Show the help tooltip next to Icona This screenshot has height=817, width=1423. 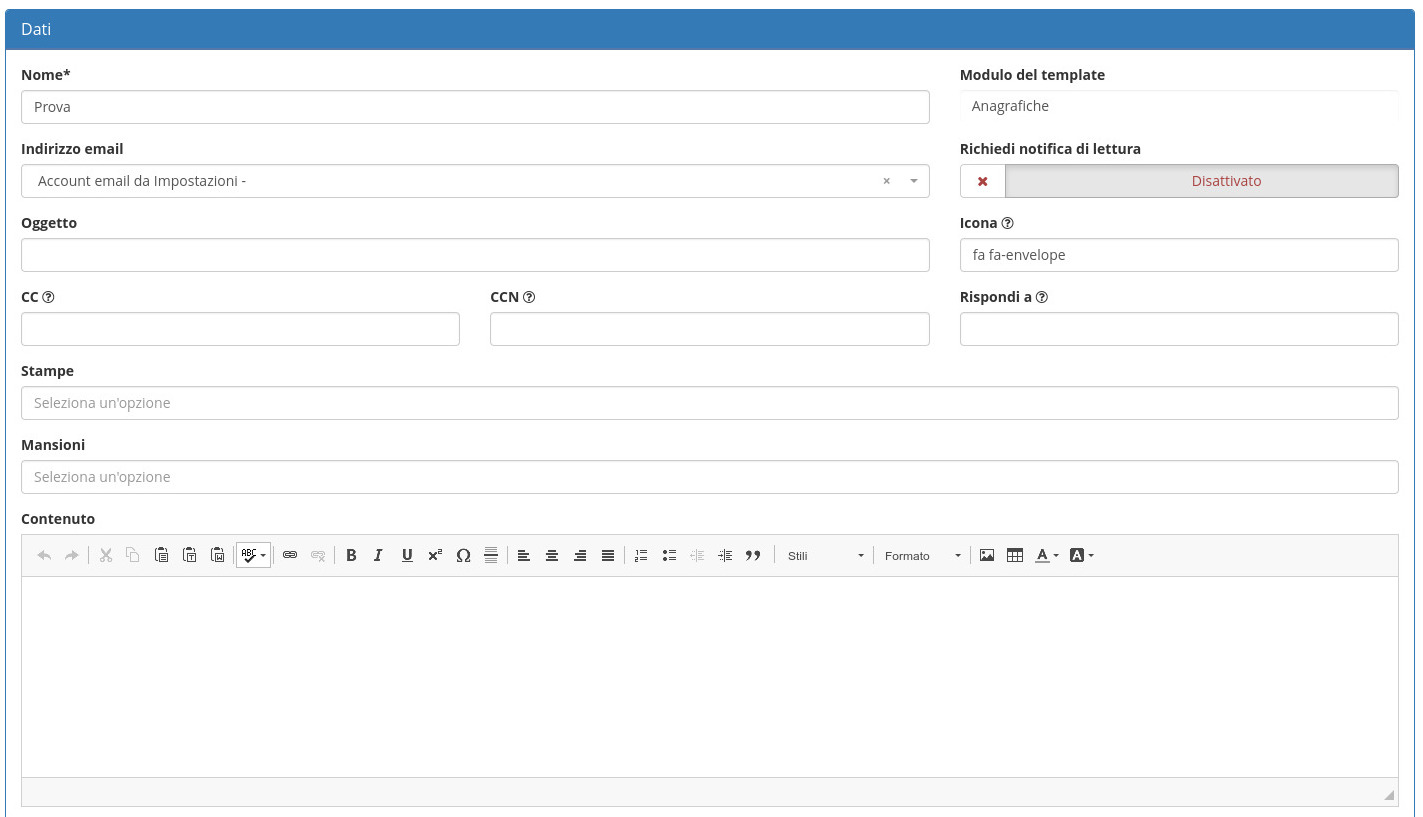coord(1008,223)
